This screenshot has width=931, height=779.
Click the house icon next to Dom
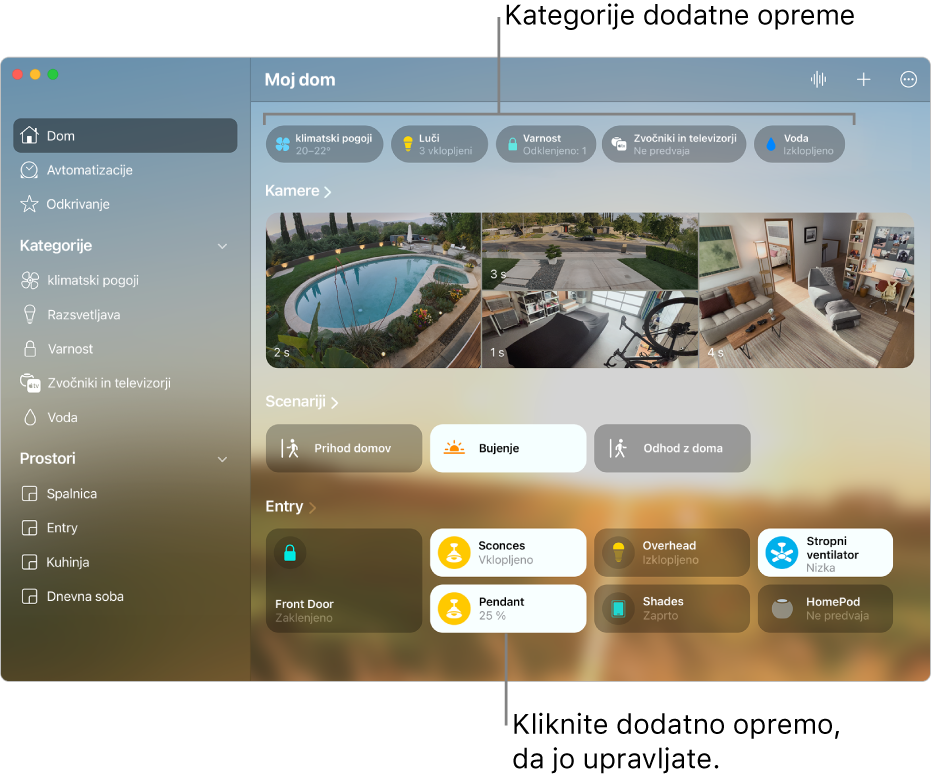(x=29, y=135)
